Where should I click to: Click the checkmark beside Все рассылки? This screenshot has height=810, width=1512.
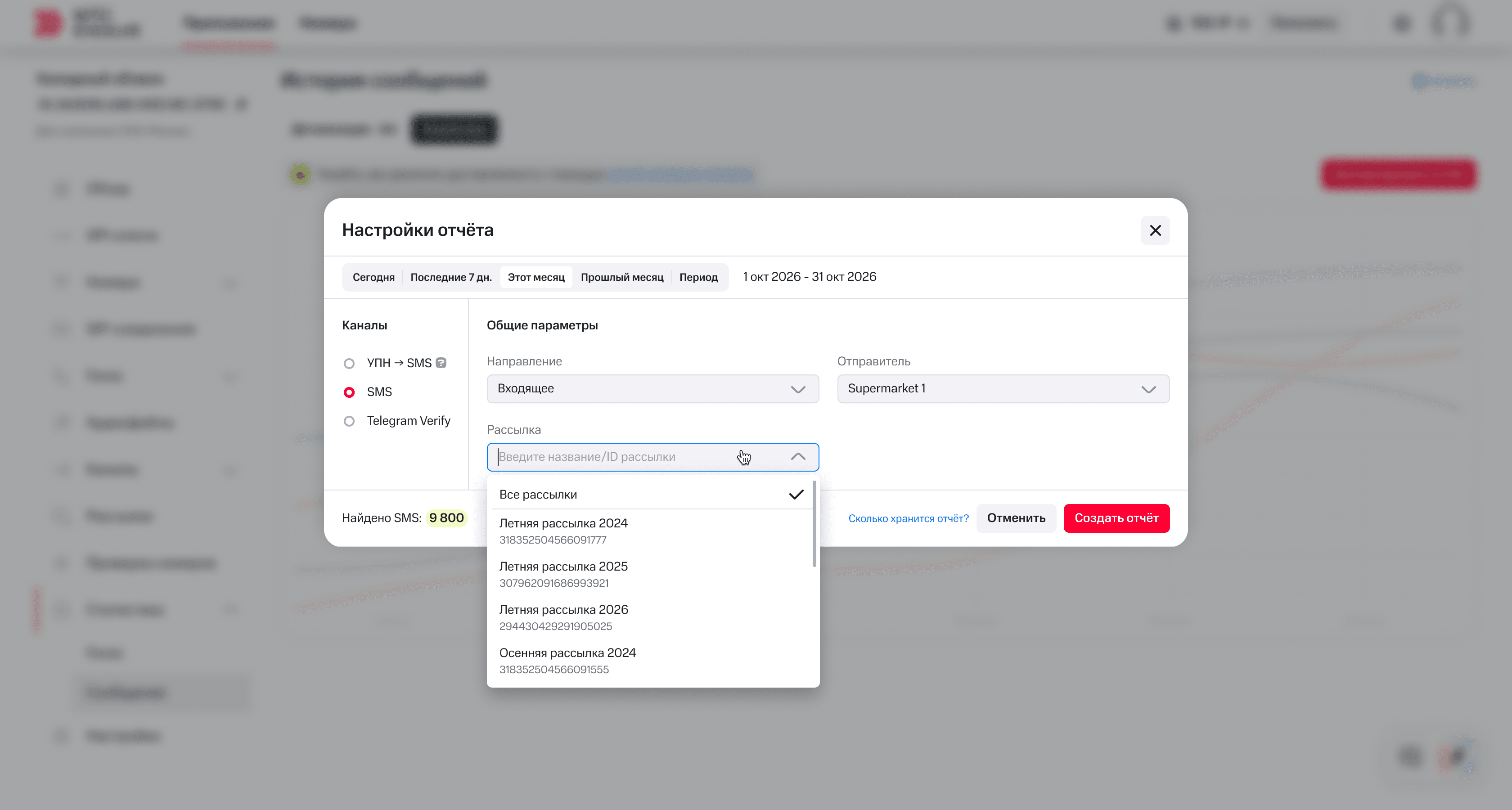click(x=795, y=495)
